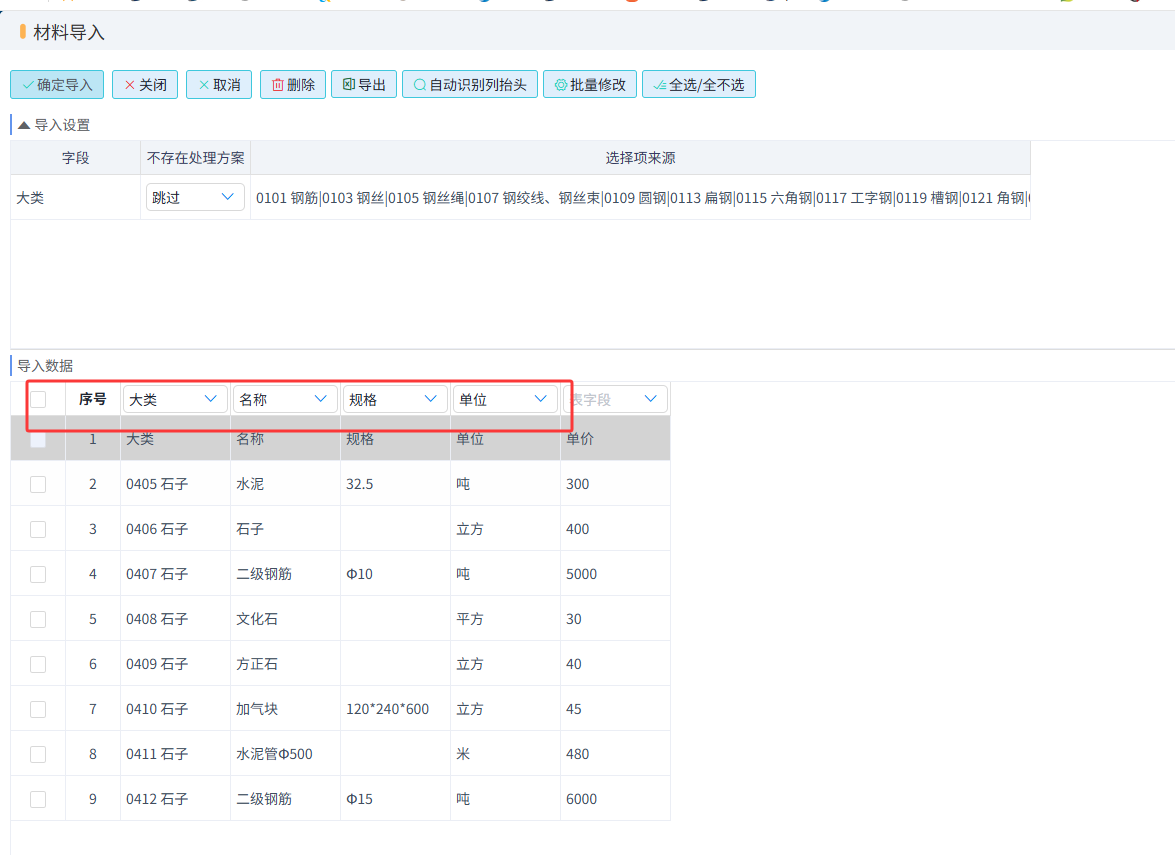1175x855 pixels.
Task: Click the 关闭 button
Action: pos(145,85)
